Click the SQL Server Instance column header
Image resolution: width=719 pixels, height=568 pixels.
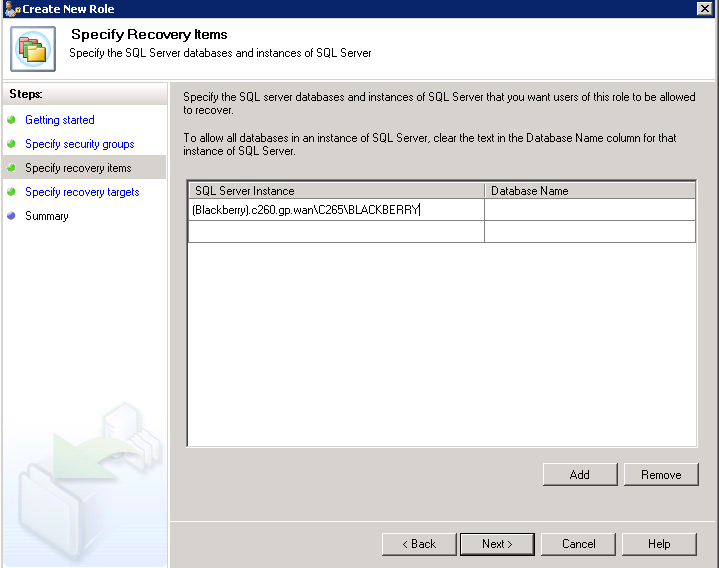click(x=336, y=191)
